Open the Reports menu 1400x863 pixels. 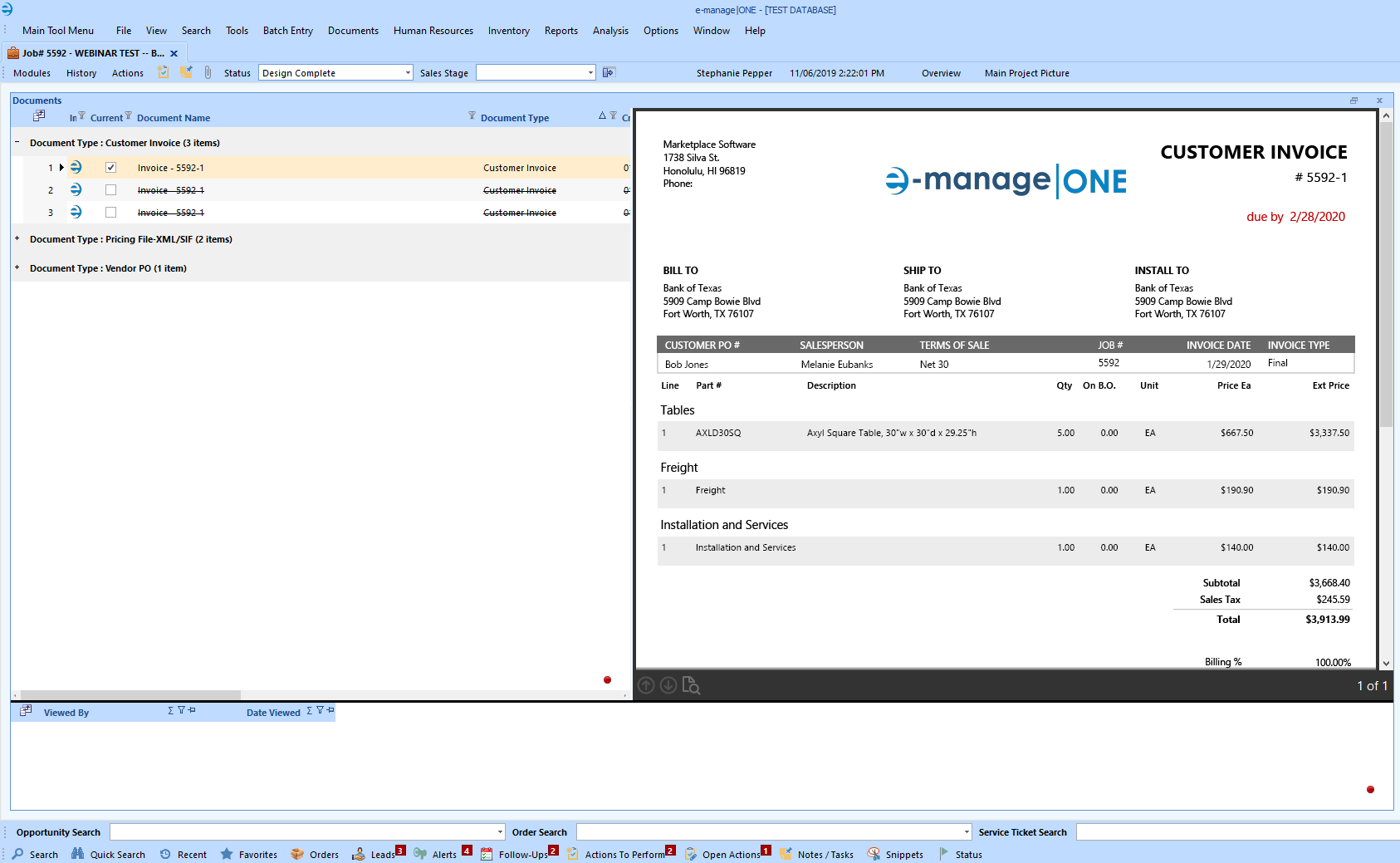[x=561, y=31]
